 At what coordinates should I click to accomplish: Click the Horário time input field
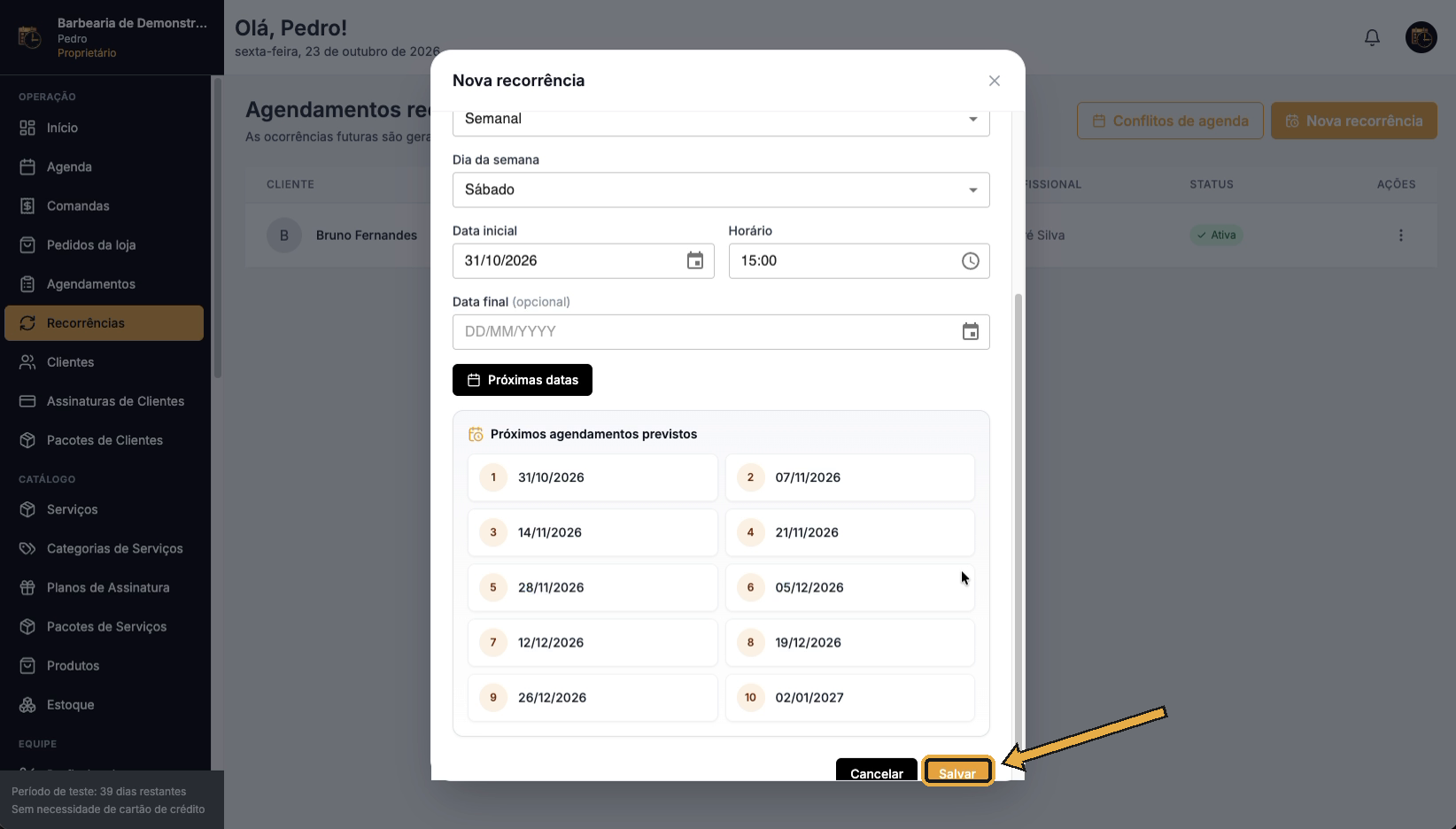point(859,260)
